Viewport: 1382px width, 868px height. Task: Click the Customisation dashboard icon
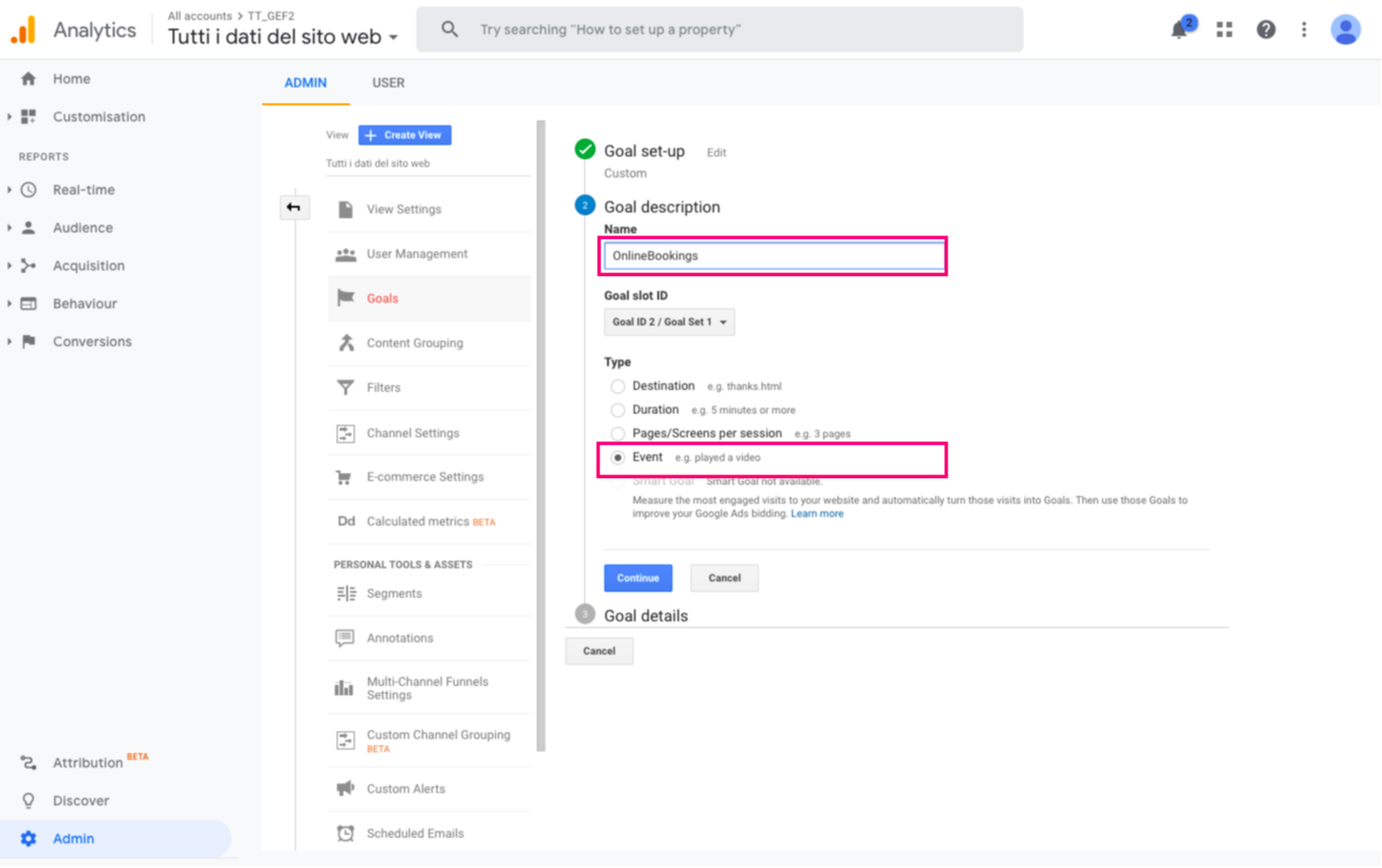(28, 117)
